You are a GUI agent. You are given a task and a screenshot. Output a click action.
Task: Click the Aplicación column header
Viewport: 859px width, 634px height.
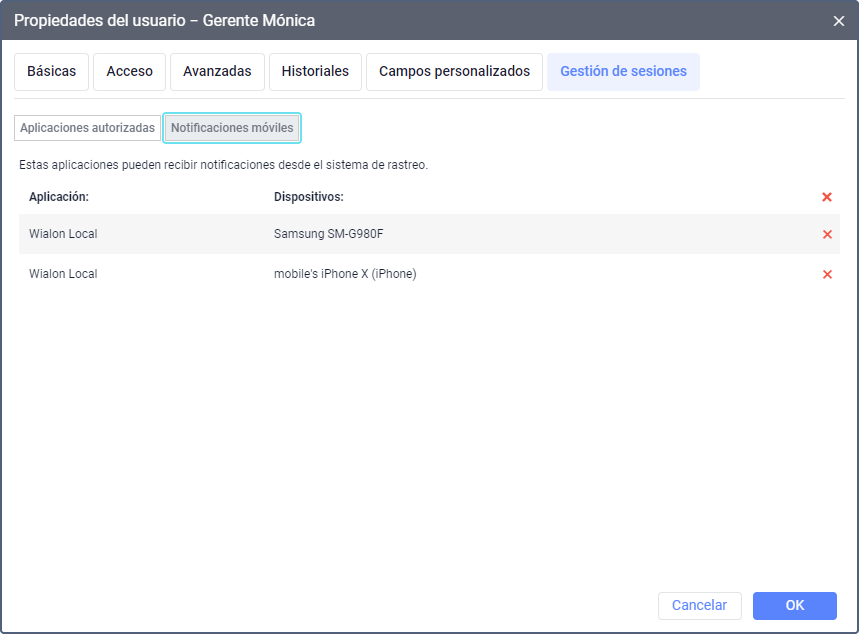59,197
